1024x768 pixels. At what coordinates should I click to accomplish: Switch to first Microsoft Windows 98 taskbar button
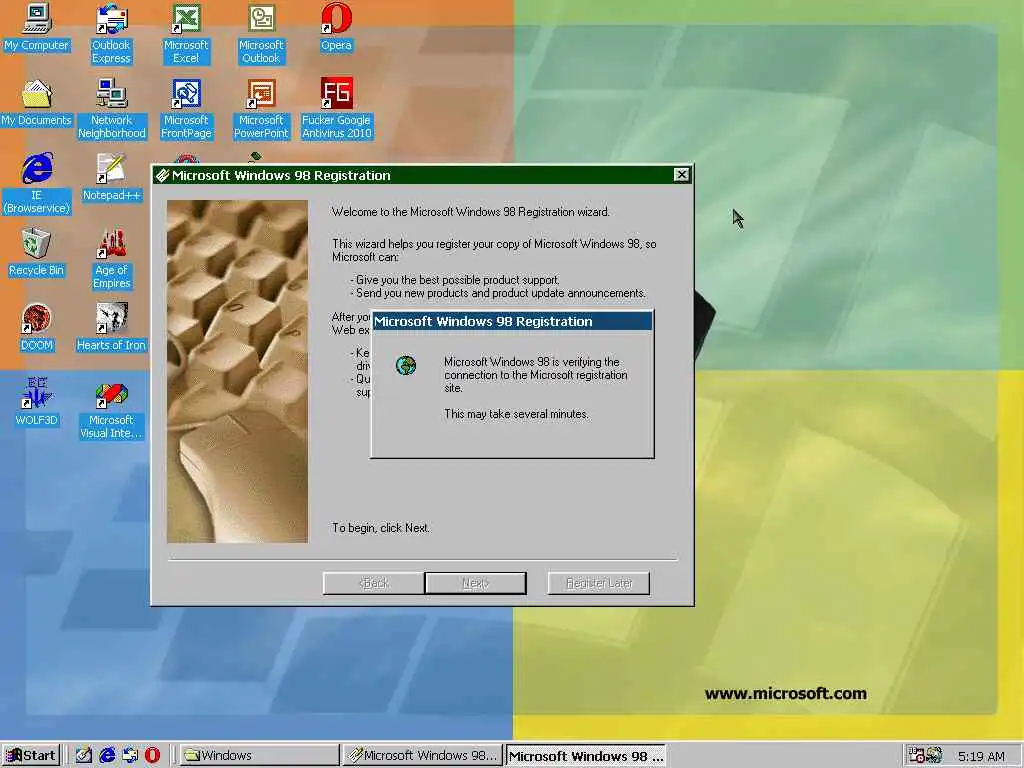tap(423, 756)
